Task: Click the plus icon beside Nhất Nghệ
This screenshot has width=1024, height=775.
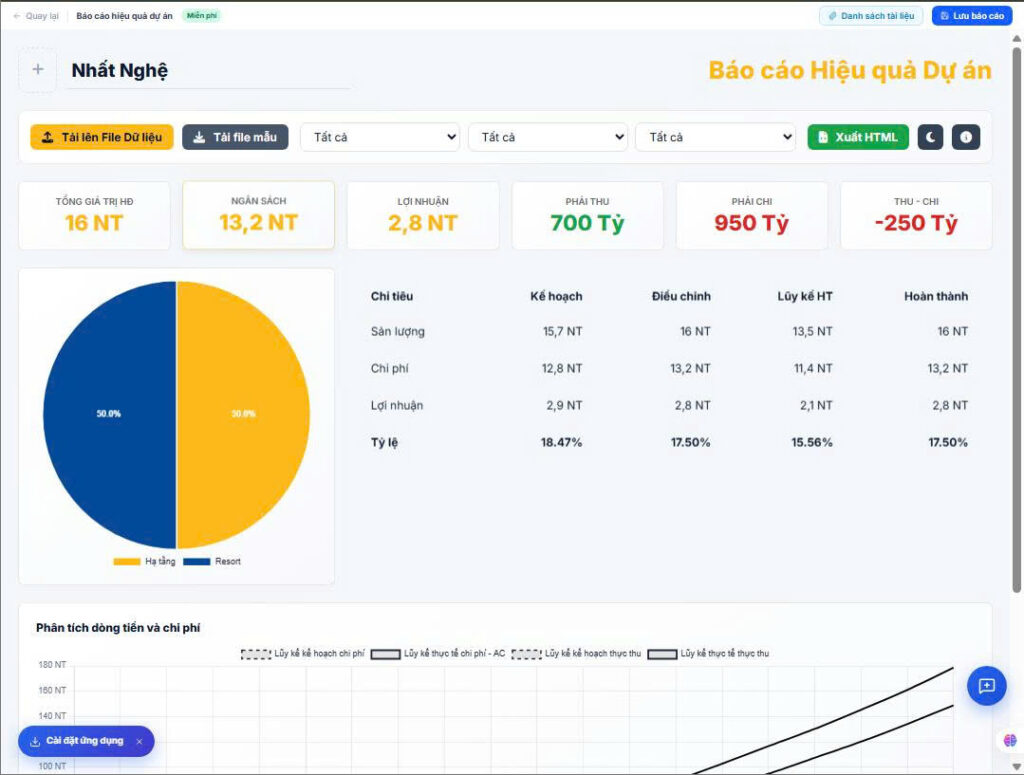Action: point(38,69)
